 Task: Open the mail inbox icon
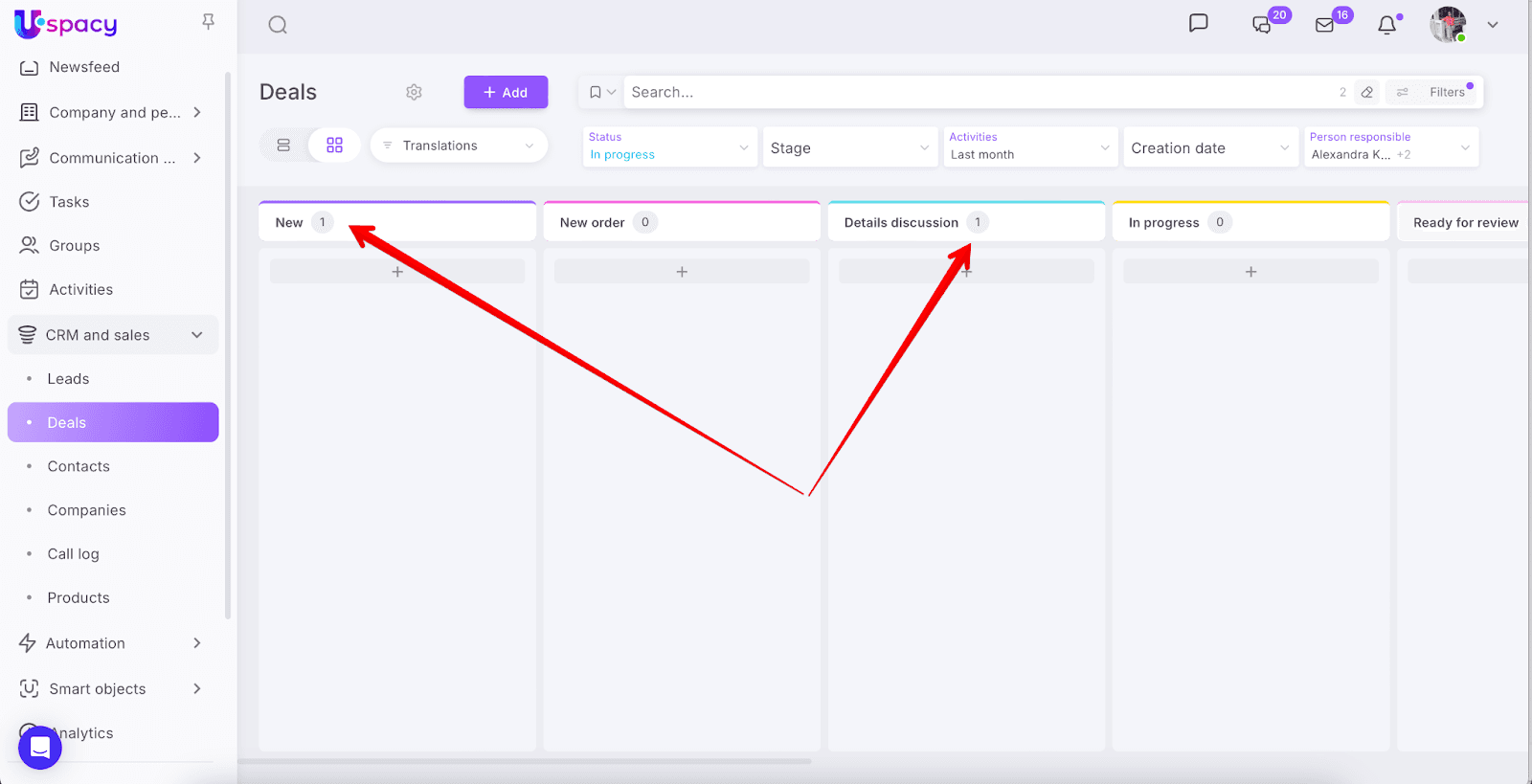tap(1325, 25)
